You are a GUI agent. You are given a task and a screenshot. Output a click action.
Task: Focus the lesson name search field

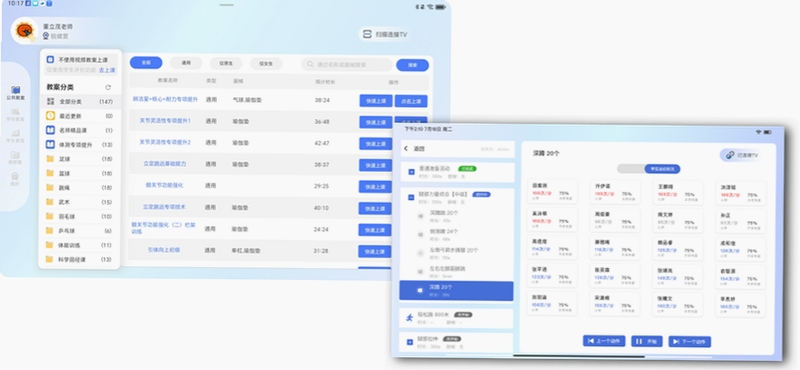click(347, 65)
